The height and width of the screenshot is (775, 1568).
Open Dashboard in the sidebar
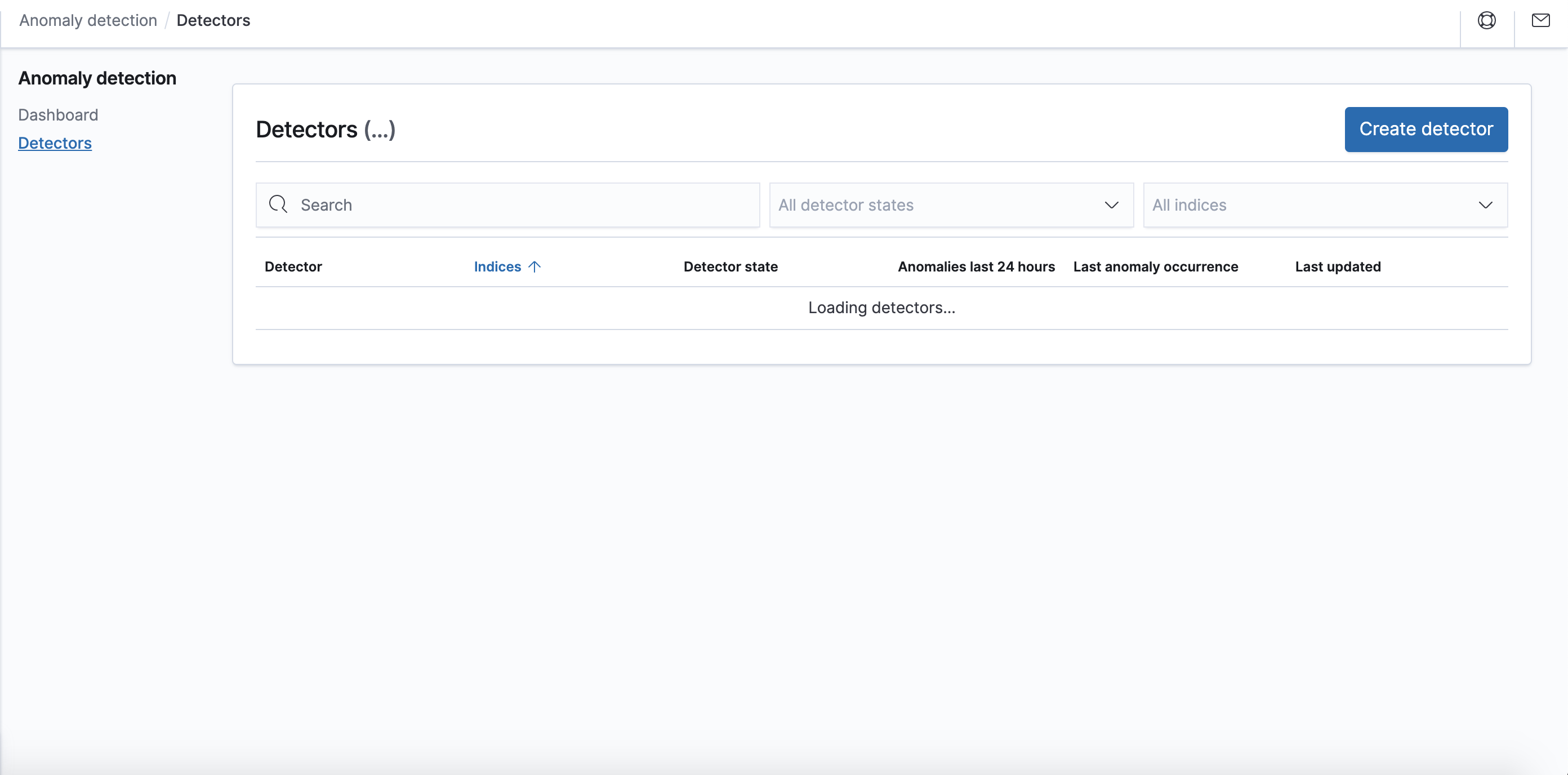[x=58, y=114]
